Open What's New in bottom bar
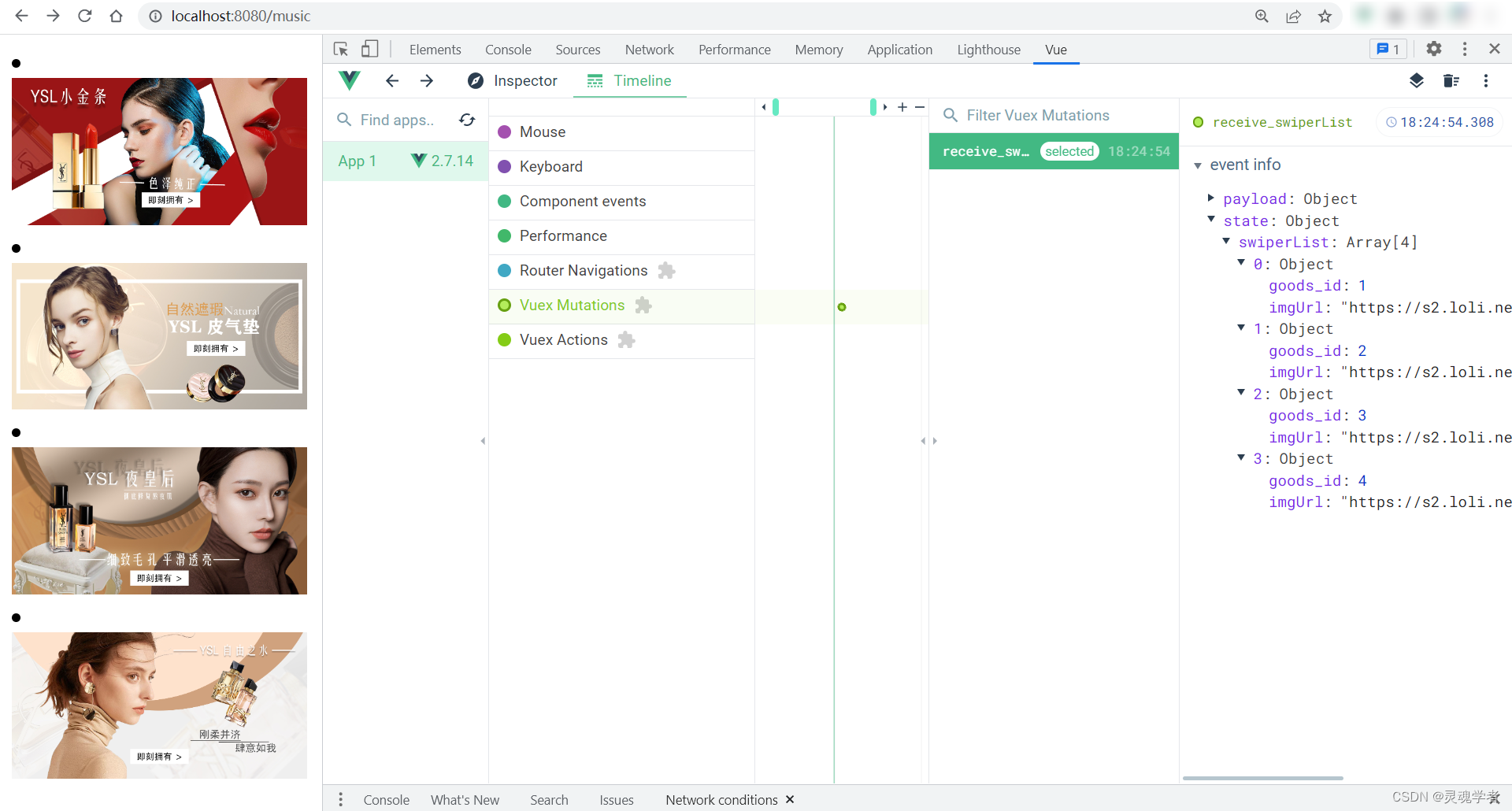The width and height of the screenshot is (1512, 811). 465,799
